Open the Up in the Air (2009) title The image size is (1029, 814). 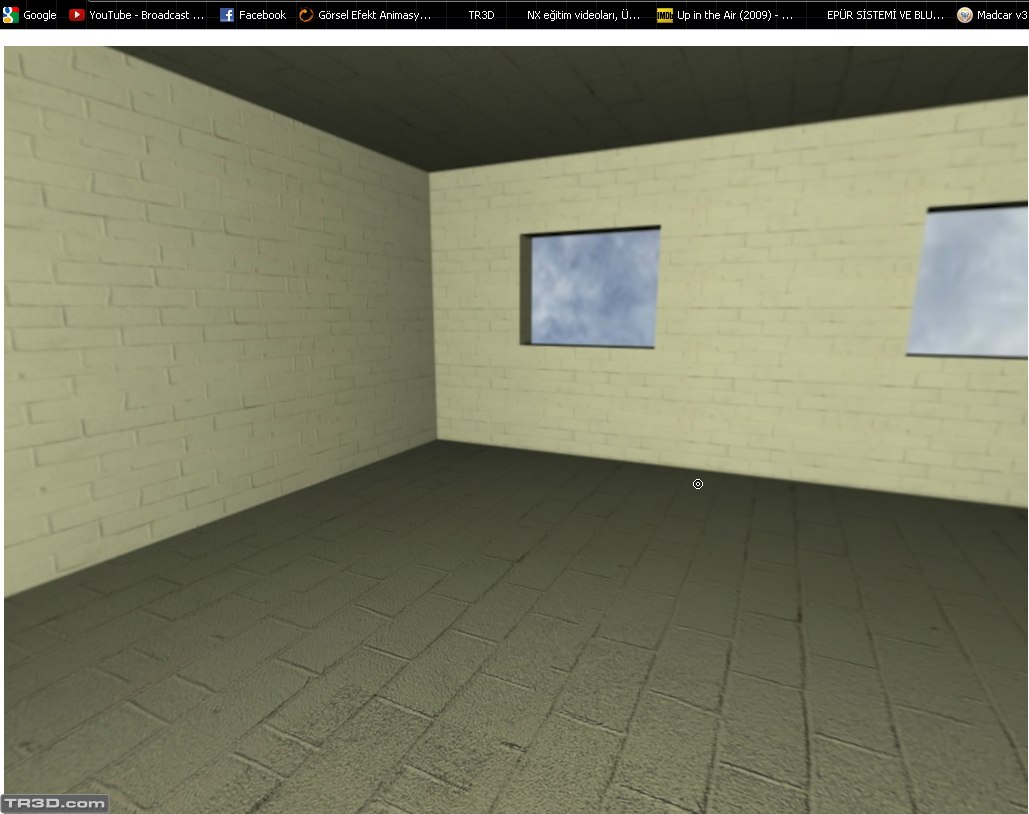click(734, 15)
